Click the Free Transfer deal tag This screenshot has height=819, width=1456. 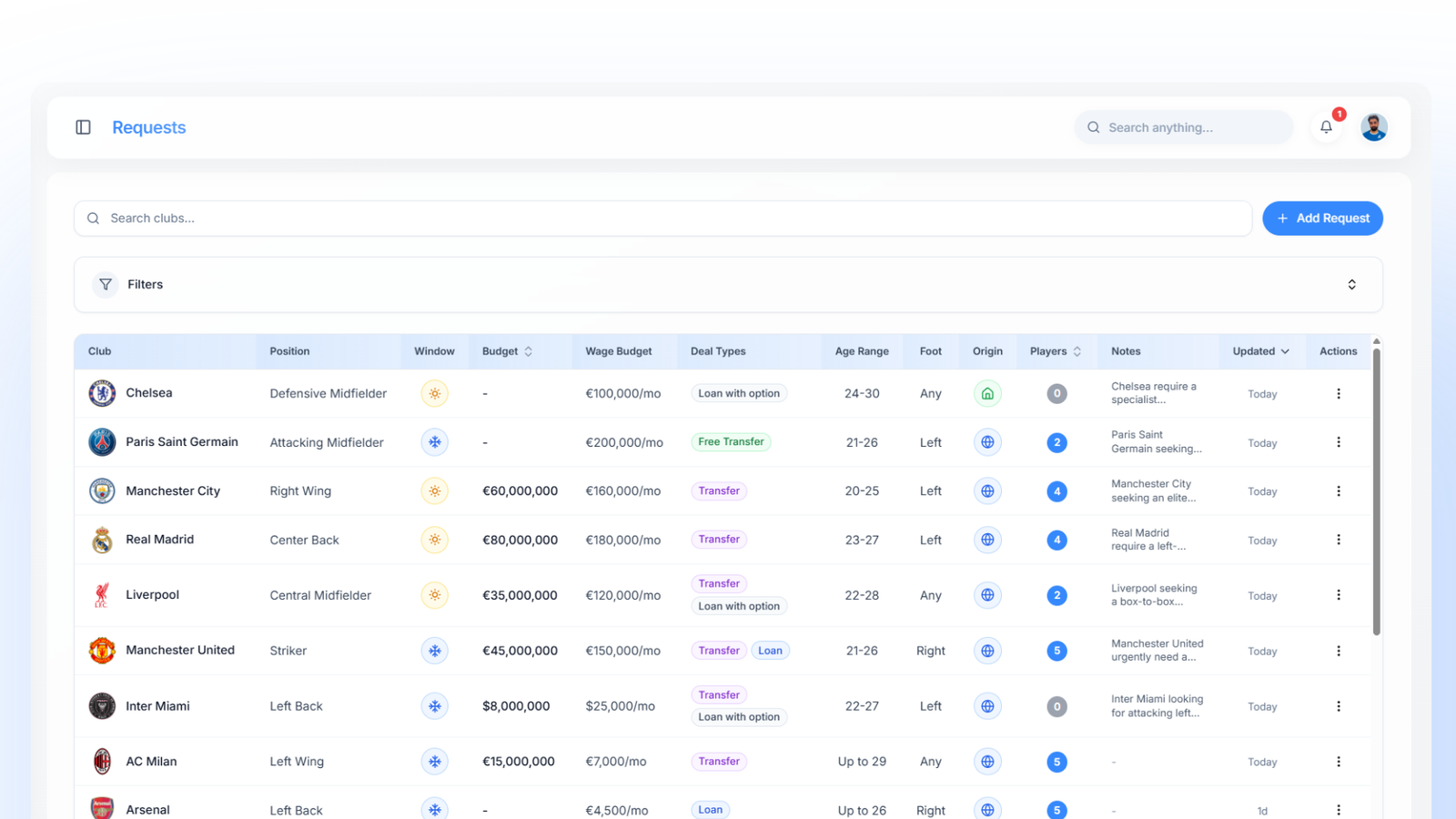[731, 442]
